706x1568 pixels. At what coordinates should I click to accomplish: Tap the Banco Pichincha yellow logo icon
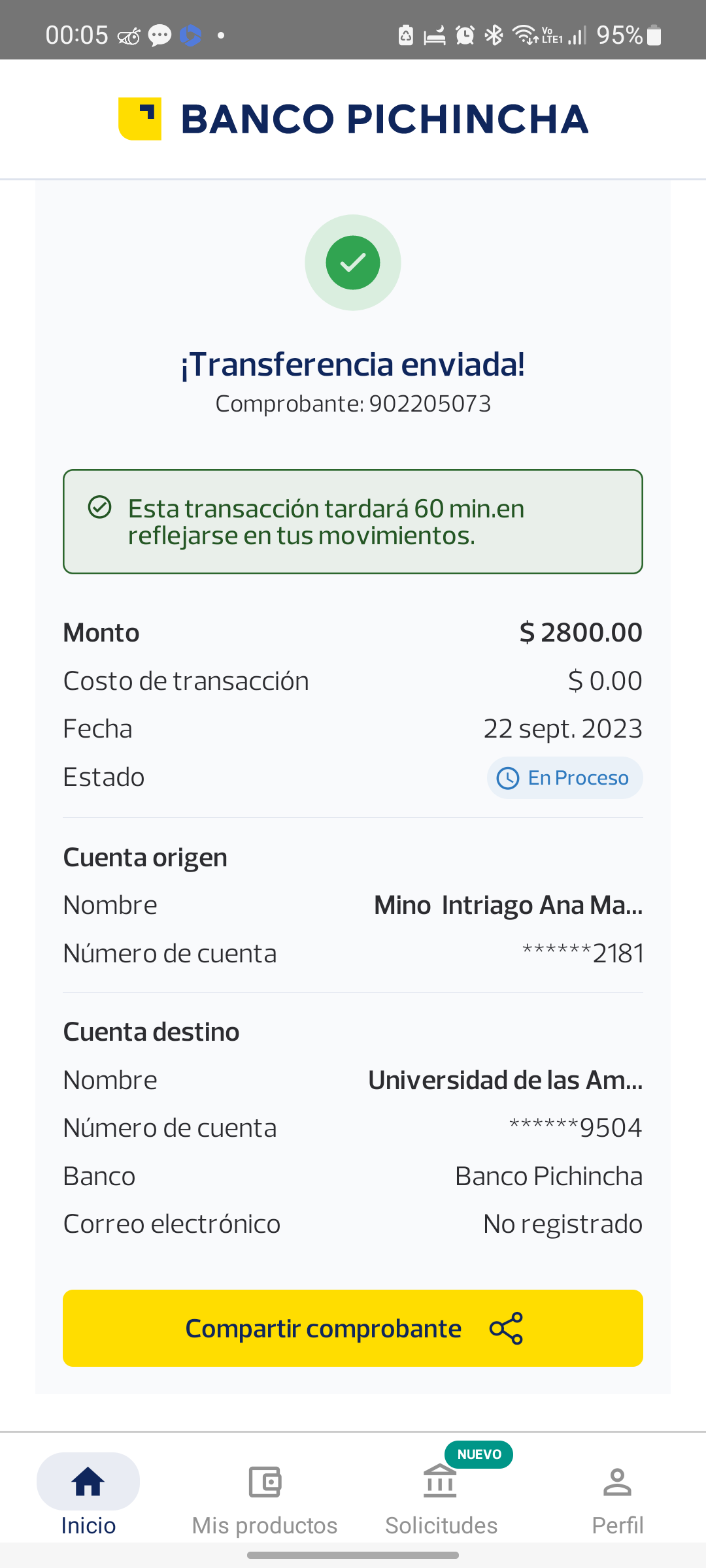coord(140,119)
